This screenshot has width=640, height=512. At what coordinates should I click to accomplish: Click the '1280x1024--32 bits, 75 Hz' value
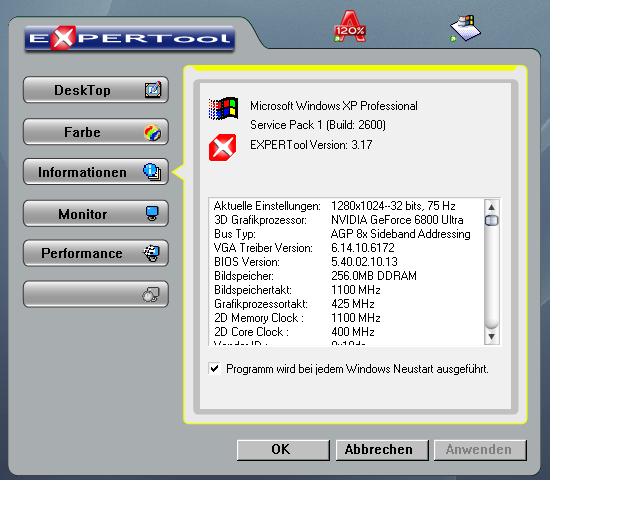coord(393,206)
